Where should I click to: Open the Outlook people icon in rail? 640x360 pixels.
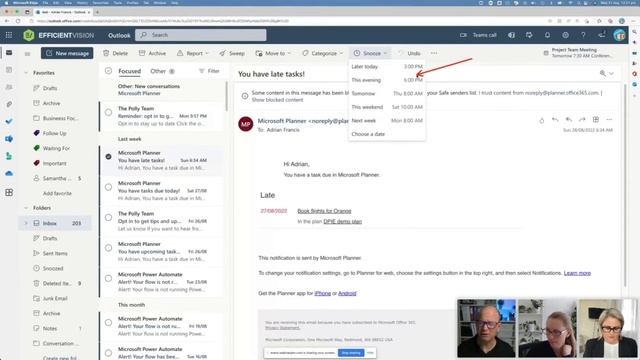tap(9, 87)
